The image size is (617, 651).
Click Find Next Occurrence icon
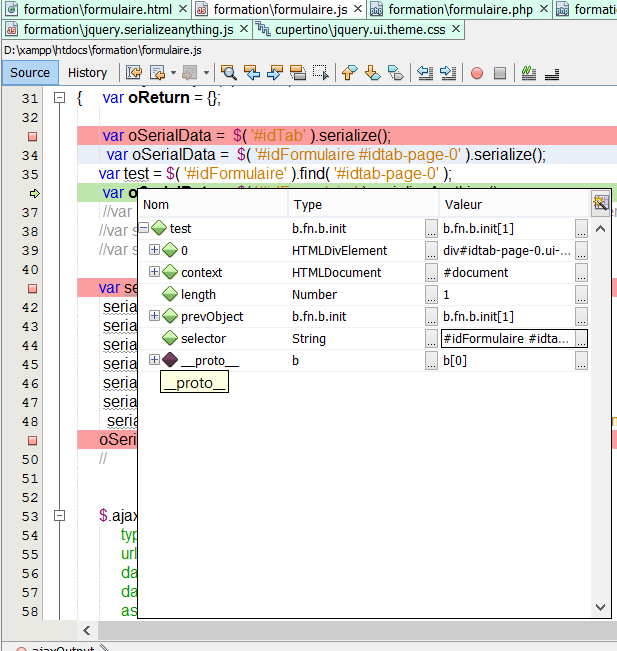(275, 73)
